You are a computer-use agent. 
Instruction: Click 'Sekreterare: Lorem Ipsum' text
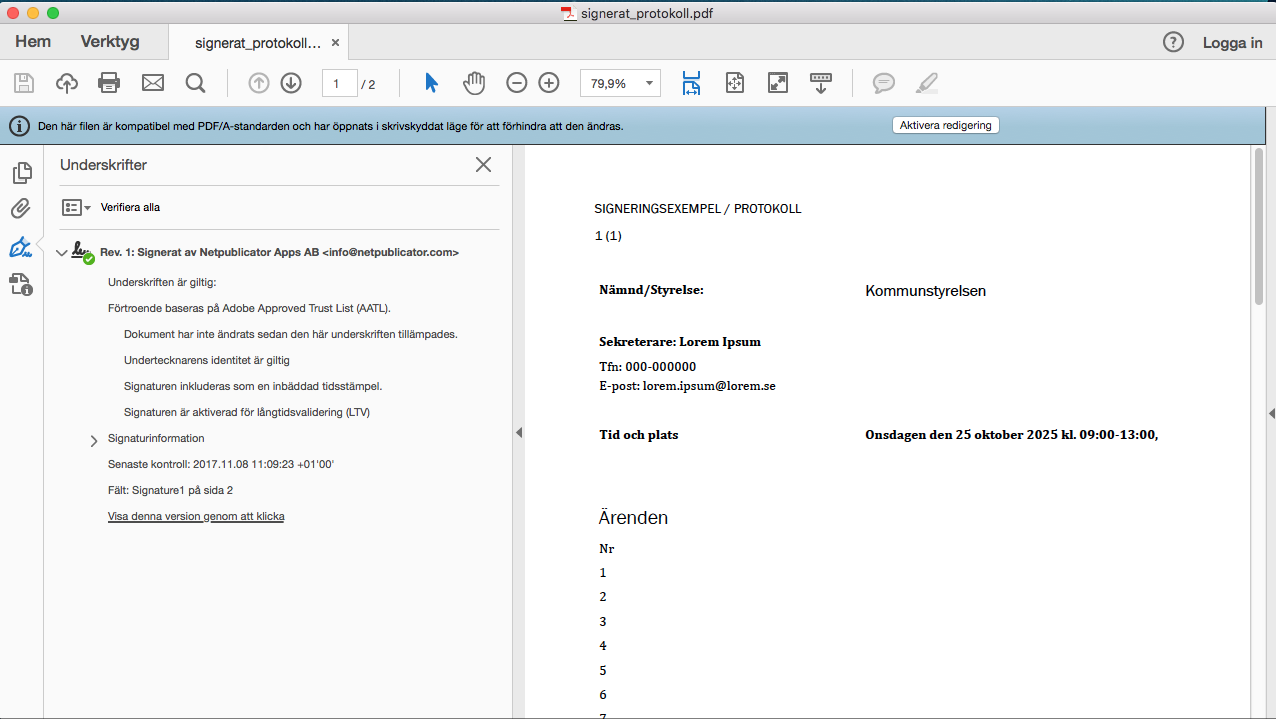680,342
